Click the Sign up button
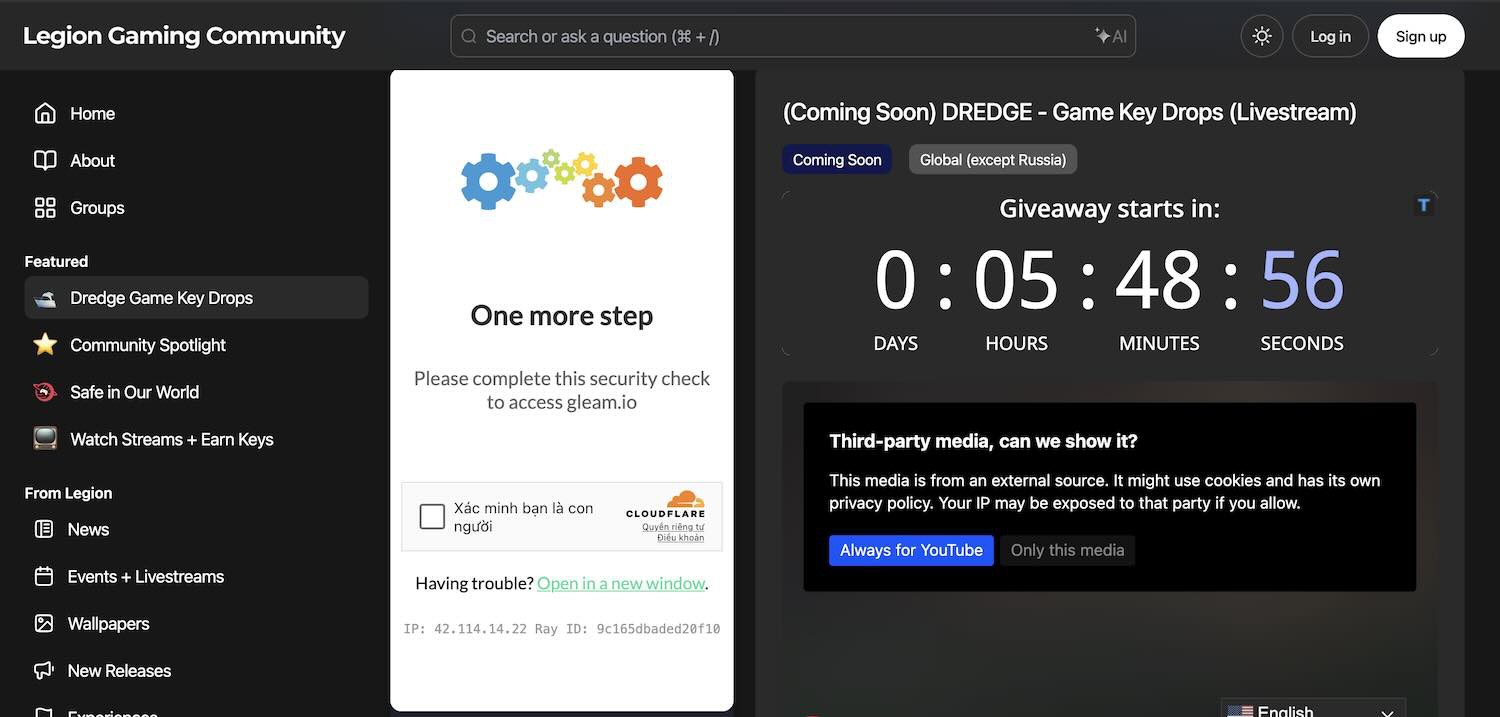Image resolution: width=1500 pixels, height=717 pixels. (1421, 36)
